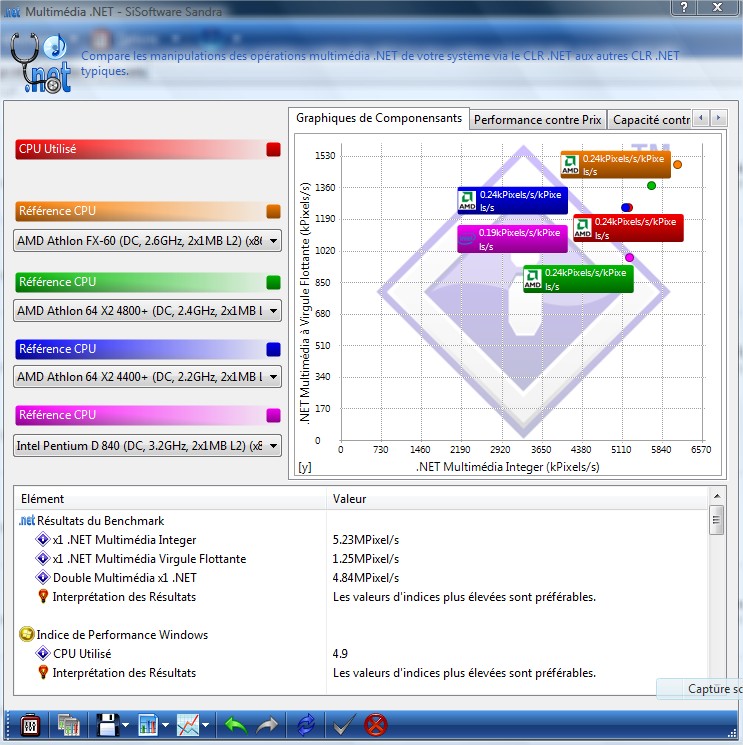Toggle the green Référence CPU checkbox square
The width and height of the screenshot is (743, 745).
point(274,282)
